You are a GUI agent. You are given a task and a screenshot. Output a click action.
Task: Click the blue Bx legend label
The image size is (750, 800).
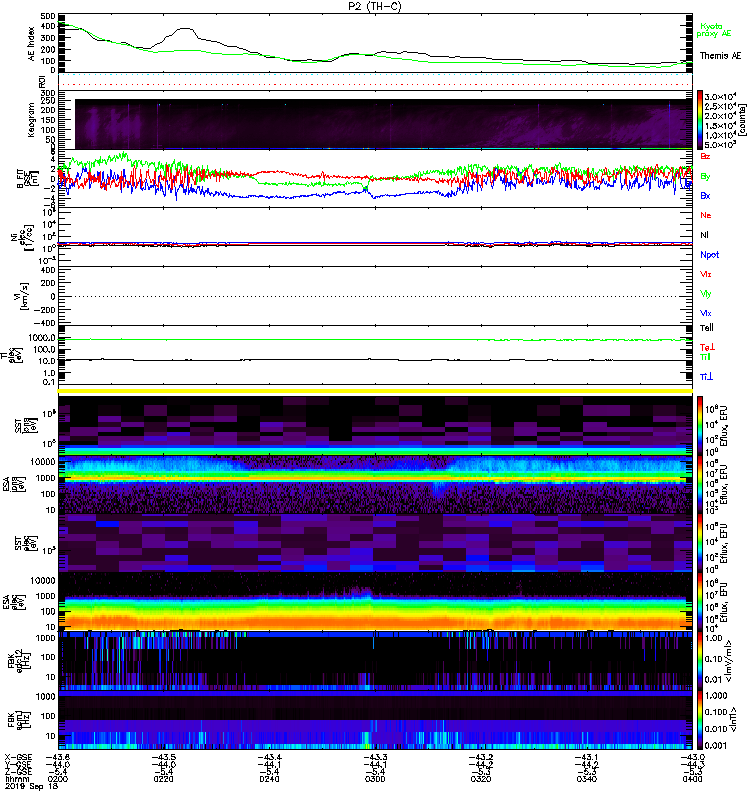(x=705, y=196)
